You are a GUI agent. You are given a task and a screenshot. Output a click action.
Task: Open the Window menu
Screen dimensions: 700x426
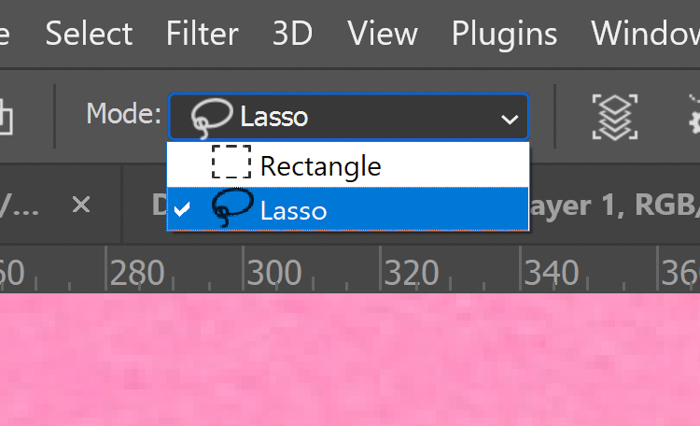click(x=644, y=34)
